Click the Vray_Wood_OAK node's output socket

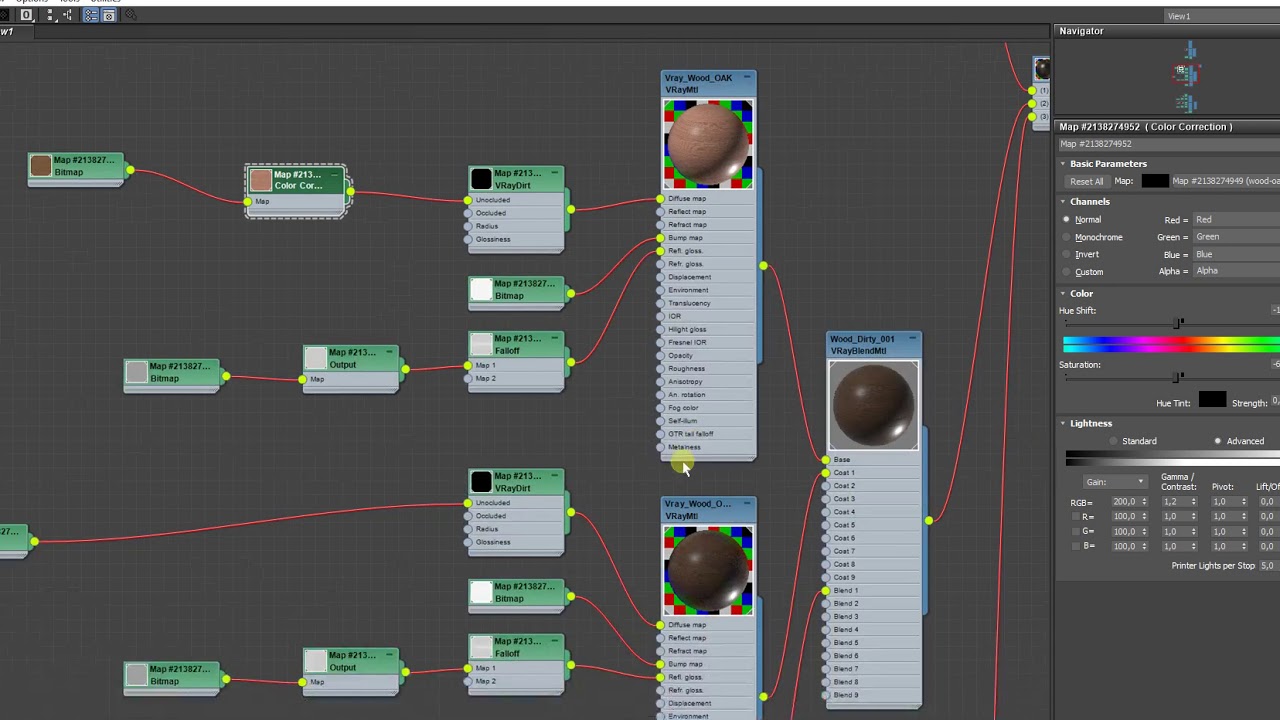click(x=763, y=266)
